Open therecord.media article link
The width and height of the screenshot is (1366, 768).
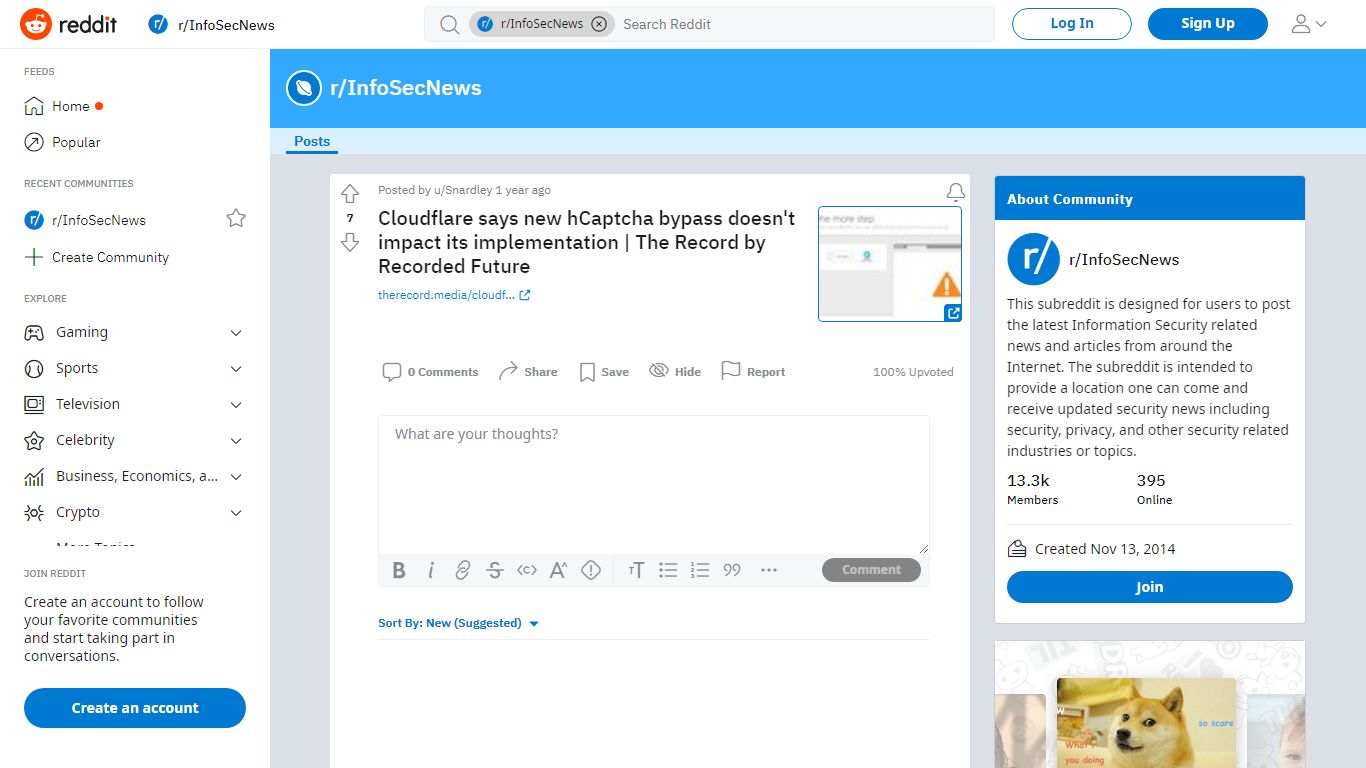(454, 295)
